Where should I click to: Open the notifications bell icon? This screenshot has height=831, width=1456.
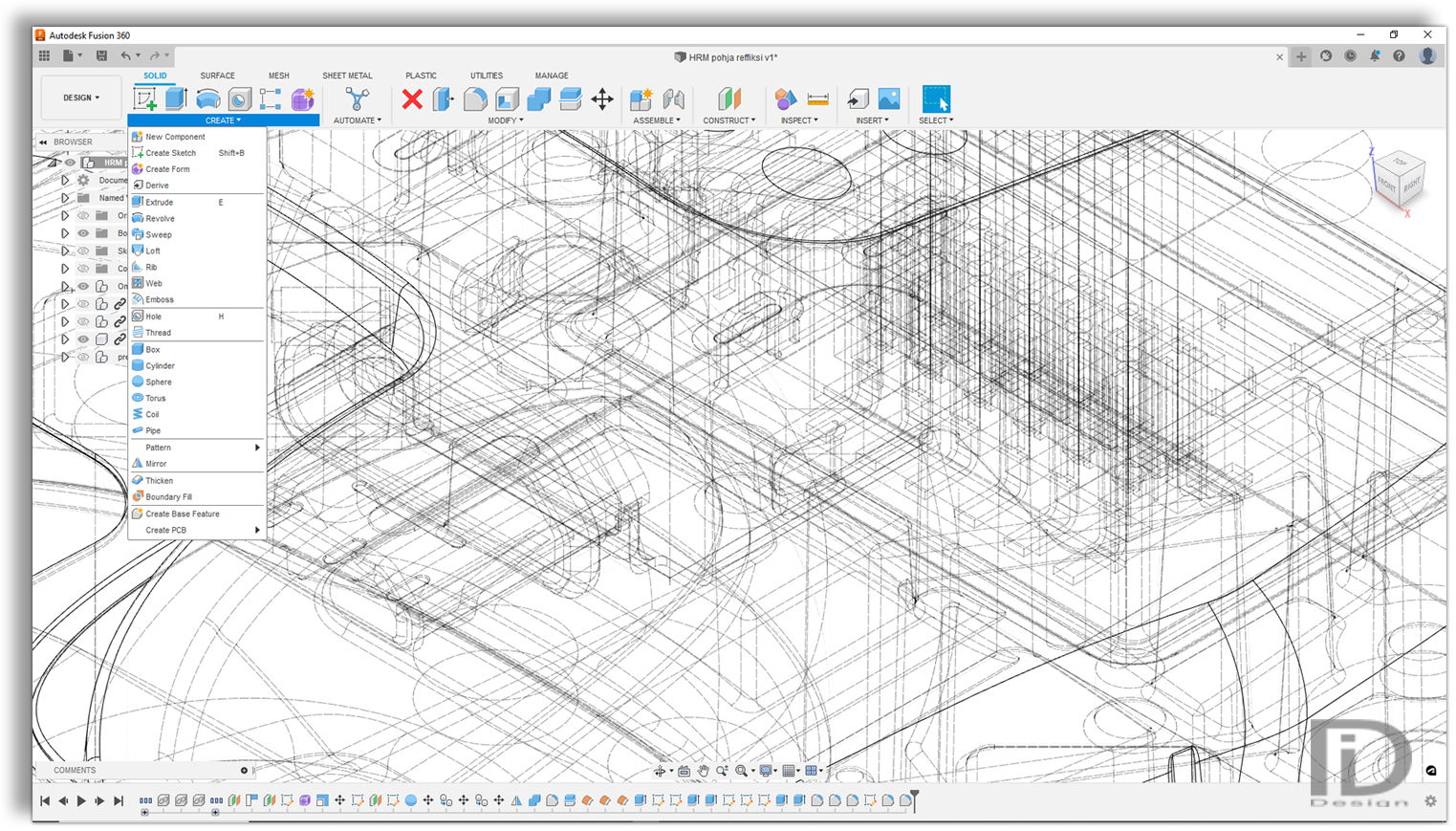tap(1375, 56)
